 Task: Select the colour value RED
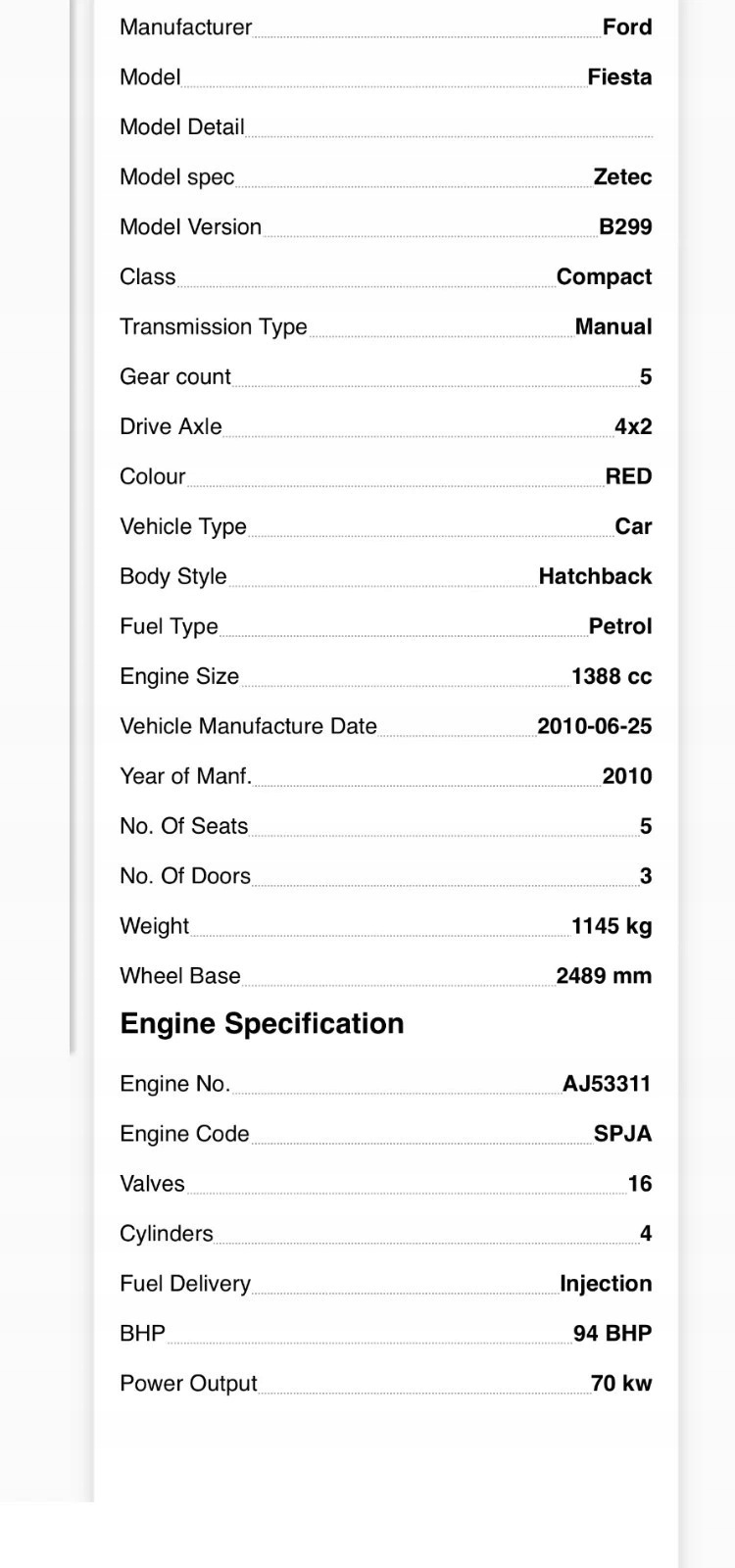[628, 477]
